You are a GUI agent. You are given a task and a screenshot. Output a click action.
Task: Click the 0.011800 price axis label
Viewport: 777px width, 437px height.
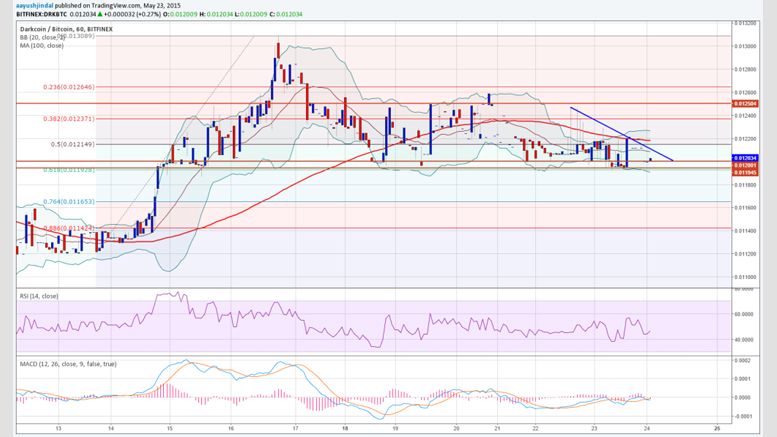point(745,185)
